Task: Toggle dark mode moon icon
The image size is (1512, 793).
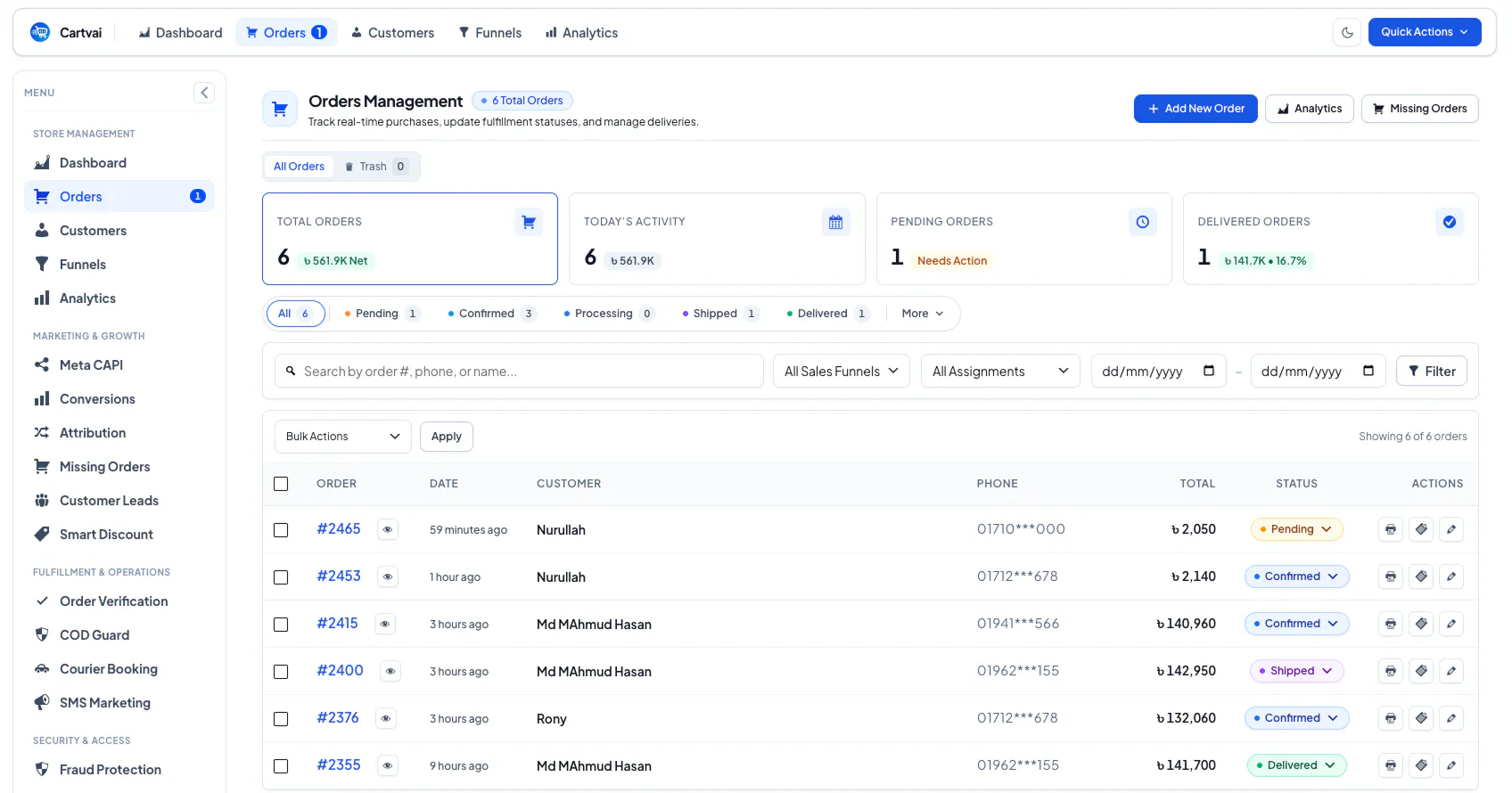Action: [1347, 32]
